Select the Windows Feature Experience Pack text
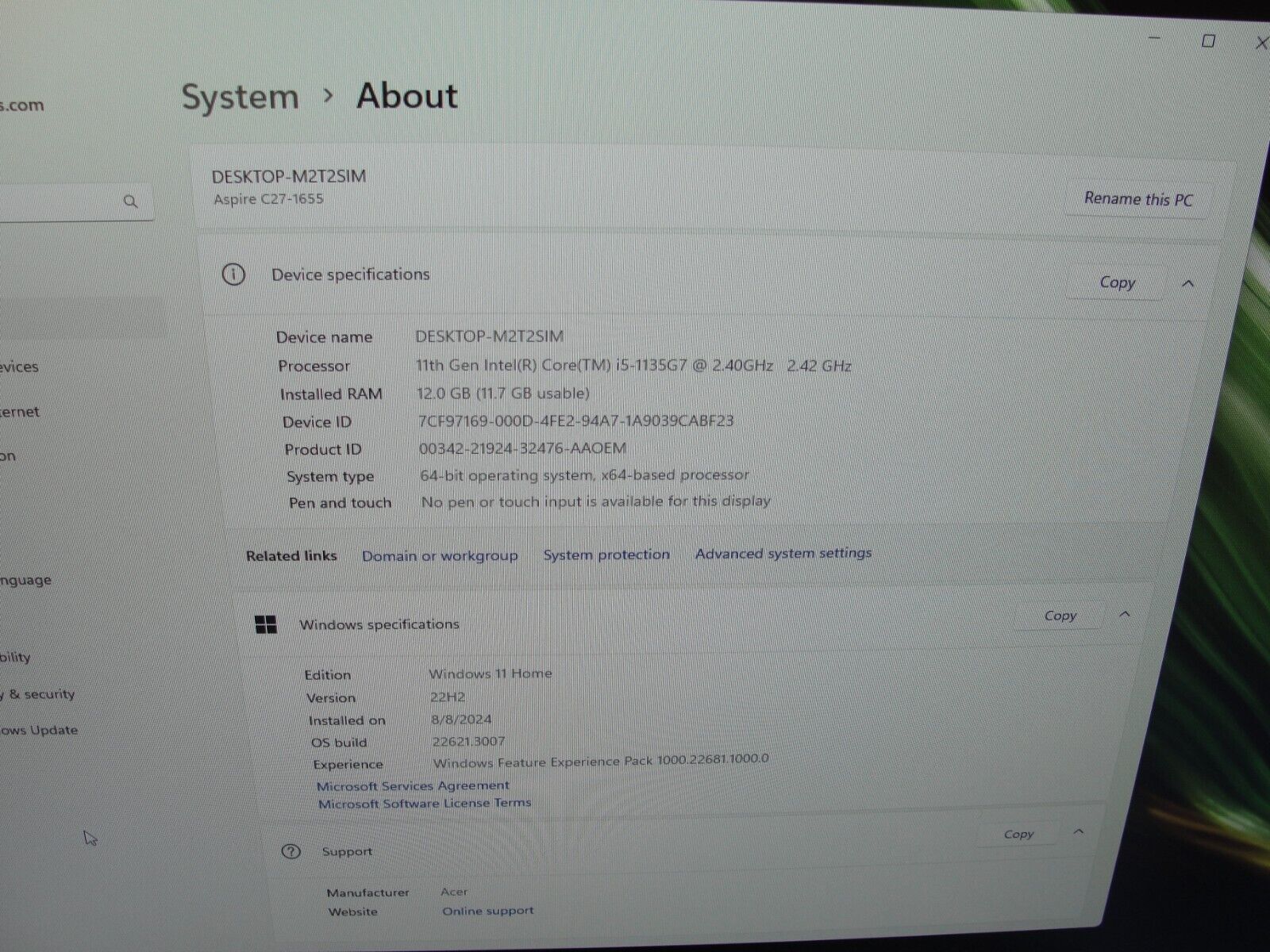This screenshot has width=1270, height=952. point(601,761)
